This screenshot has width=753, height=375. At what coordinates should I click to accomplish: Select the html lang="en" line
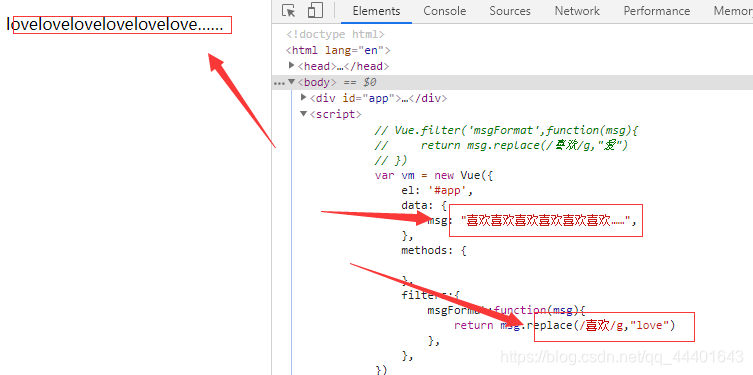click(338, 50)
